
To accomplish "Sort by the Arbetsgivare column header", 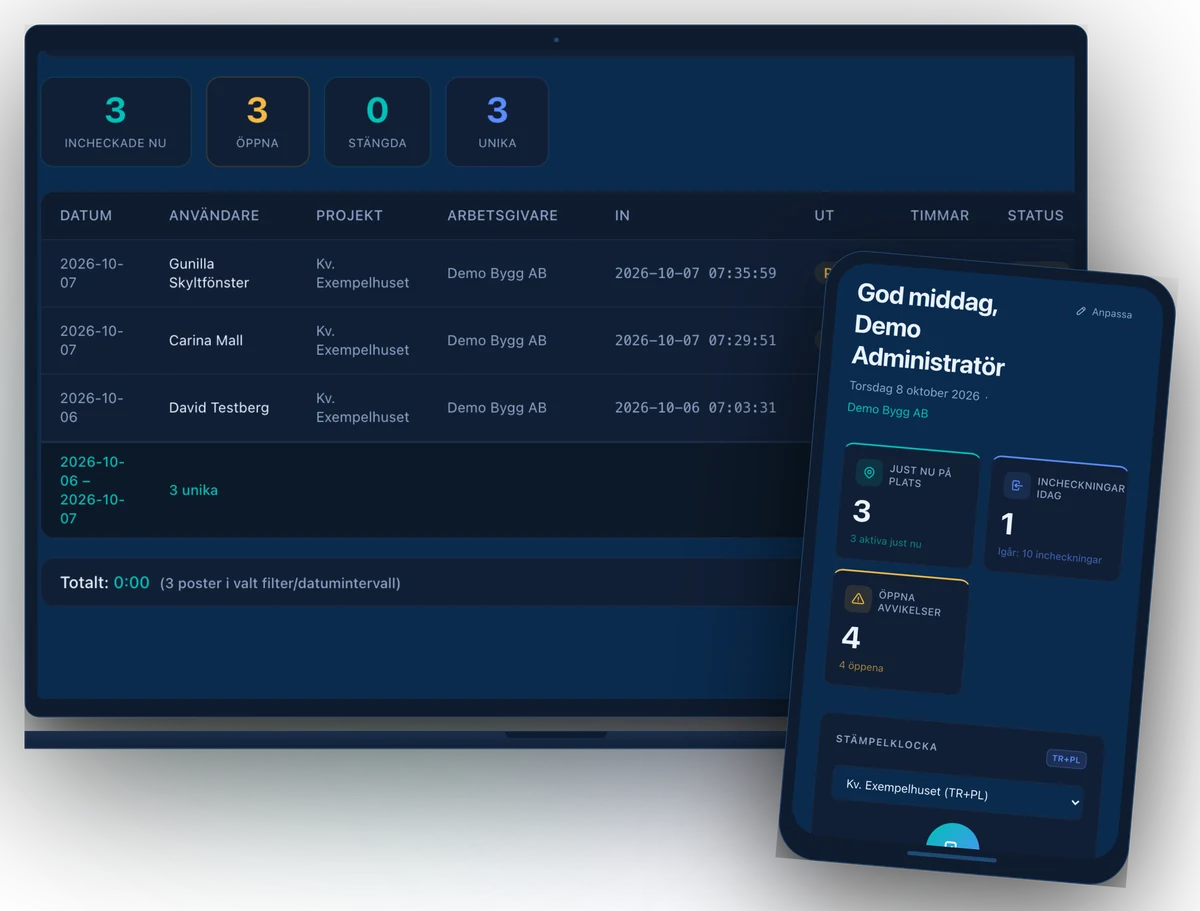I will pos(503,215).
